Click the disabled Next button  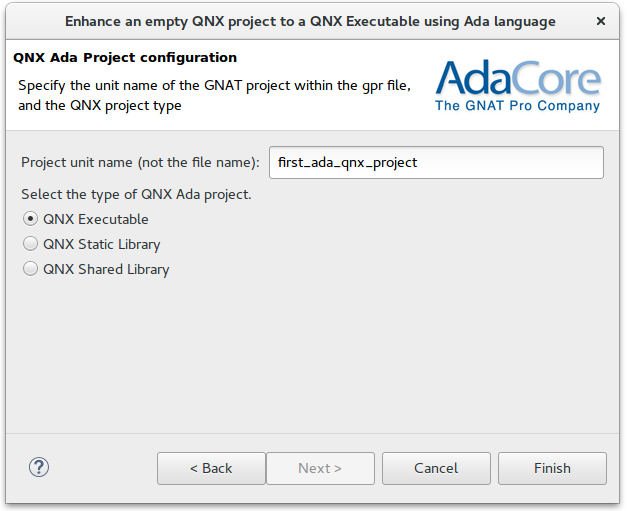(320, 468)
